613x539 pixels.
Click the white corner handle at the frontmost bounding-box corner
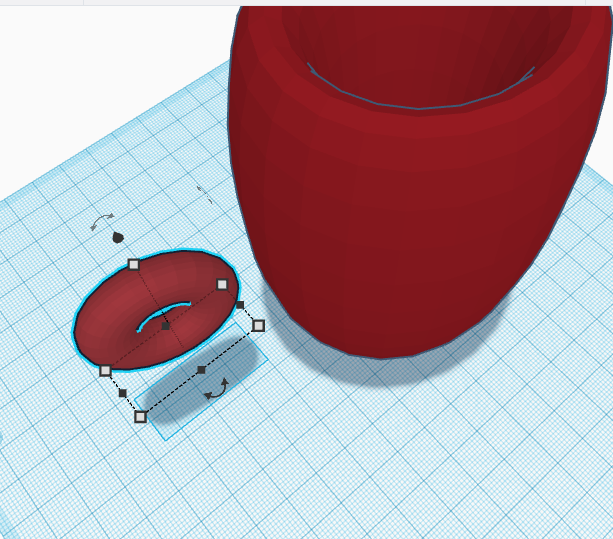point(140,417)
